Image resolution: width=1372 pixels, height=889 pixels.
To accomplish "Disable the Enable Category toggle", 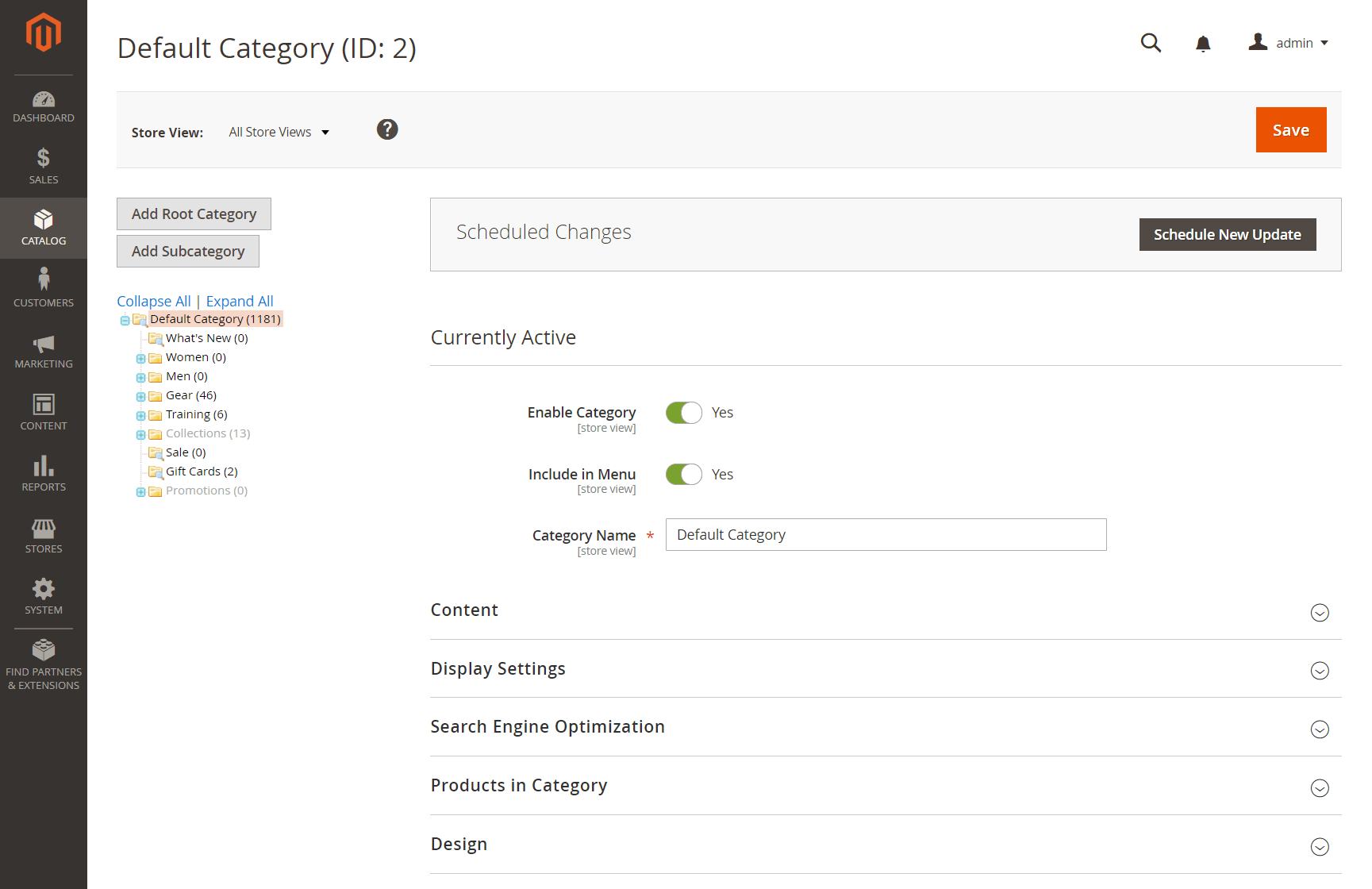I will click(x=683, y=412).
